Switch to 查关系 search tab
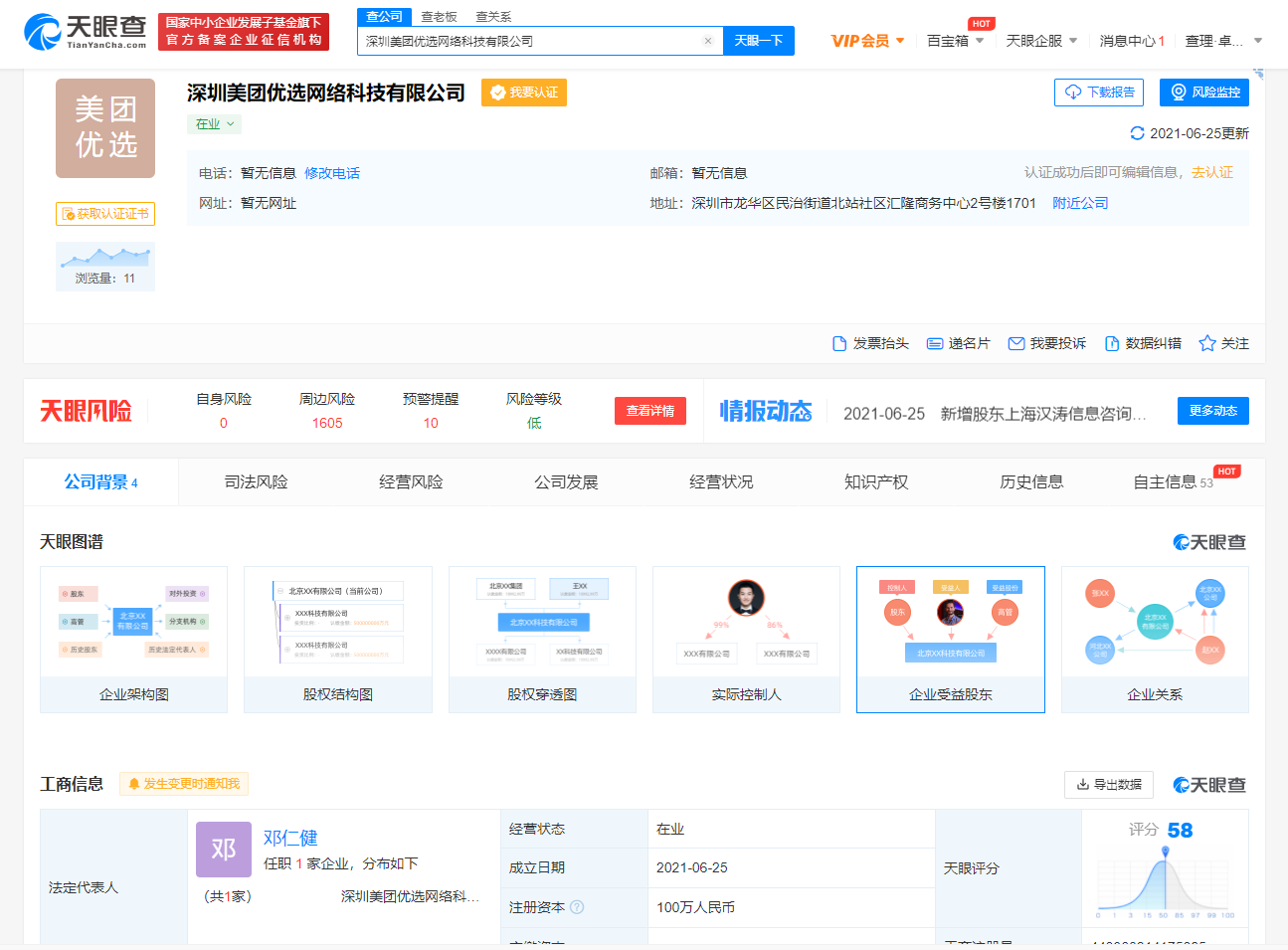1288x950 pixels. 493,17
